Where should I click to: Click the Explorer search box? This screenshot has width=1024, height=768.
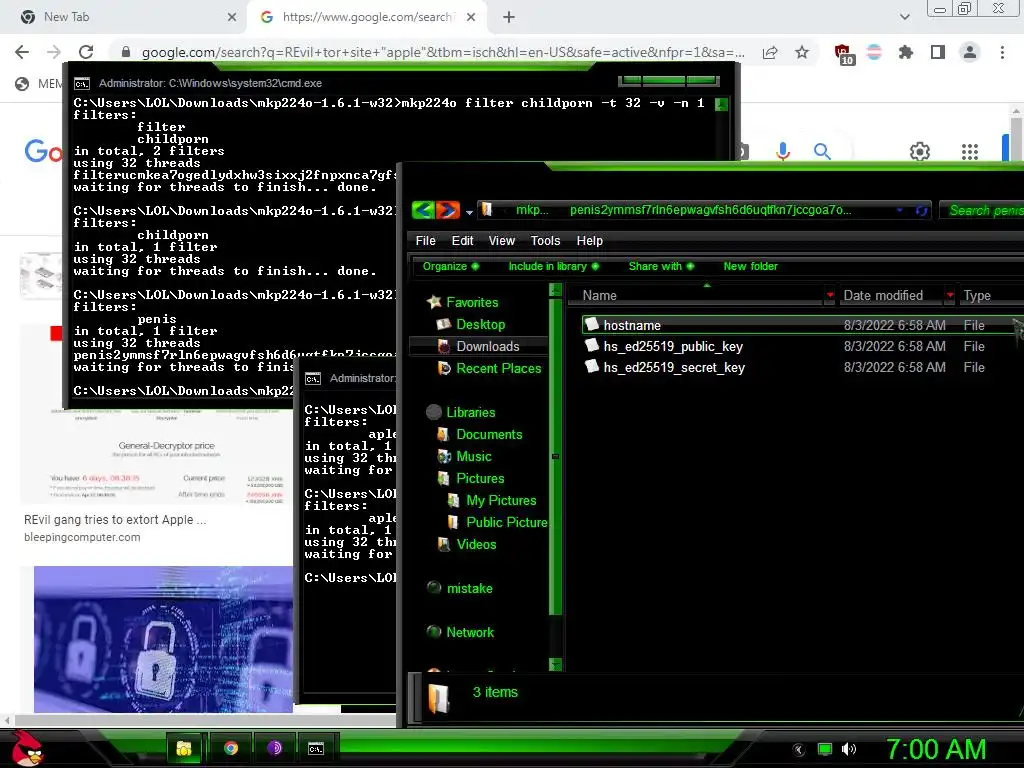coord(982,210)
